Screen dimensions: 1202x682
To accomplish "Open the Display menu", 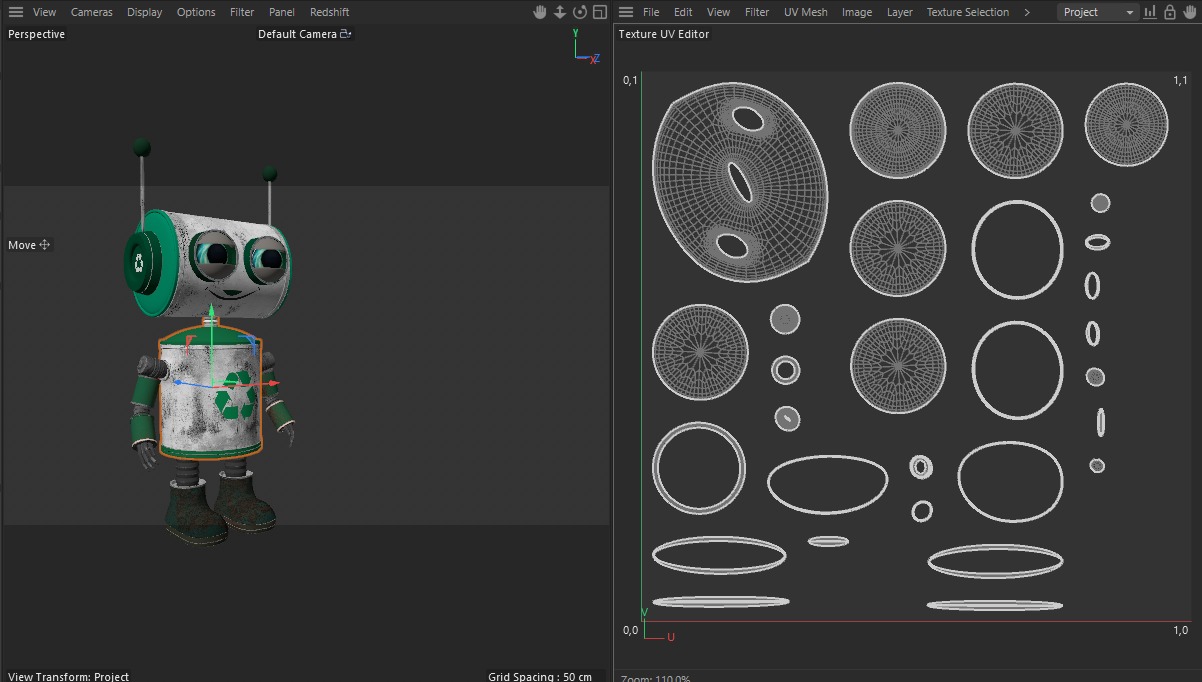I will pyautogui.click(x=145, y=12).
